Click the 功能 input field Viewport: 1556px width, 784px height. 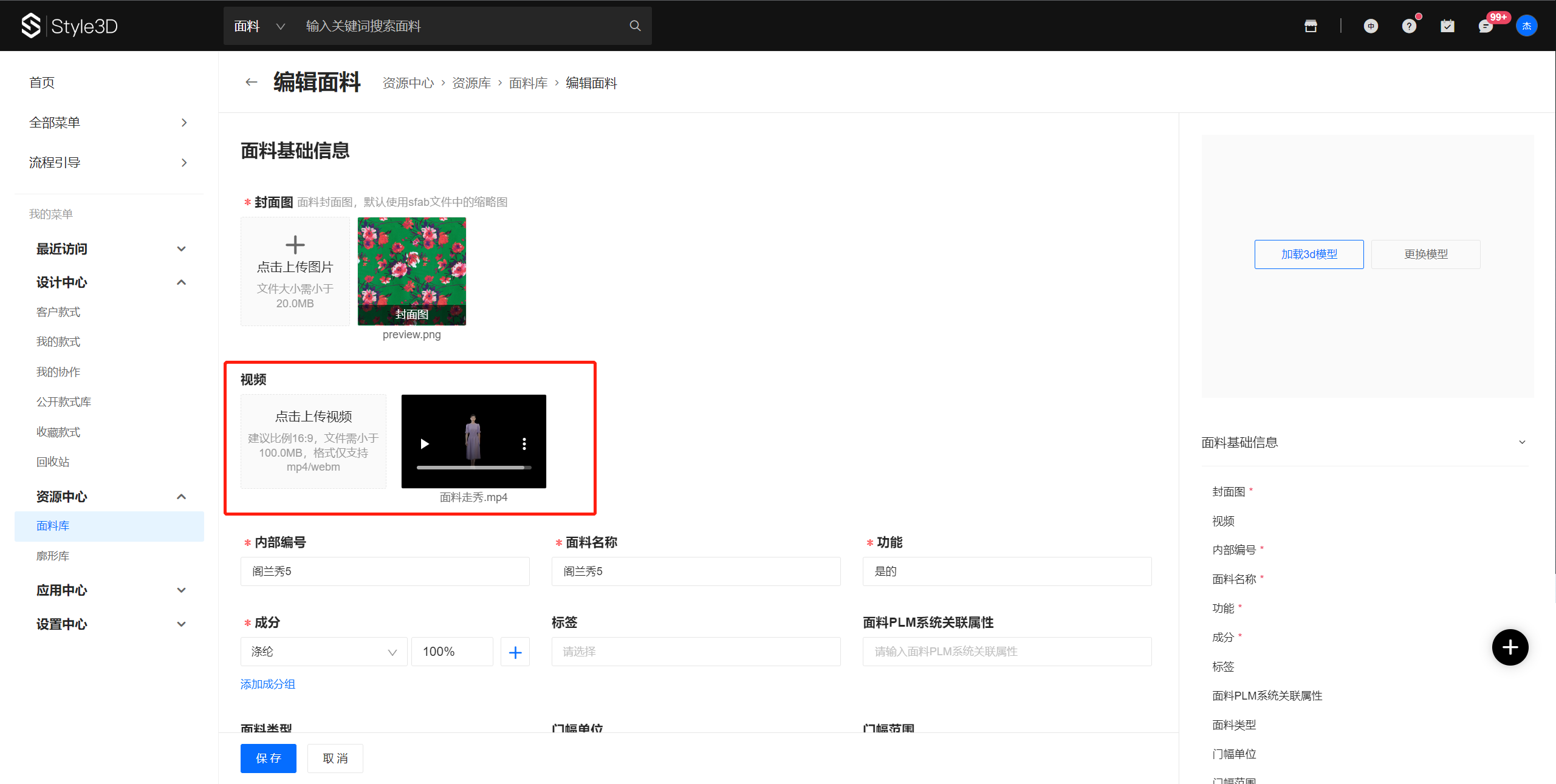pos(1007,571)
